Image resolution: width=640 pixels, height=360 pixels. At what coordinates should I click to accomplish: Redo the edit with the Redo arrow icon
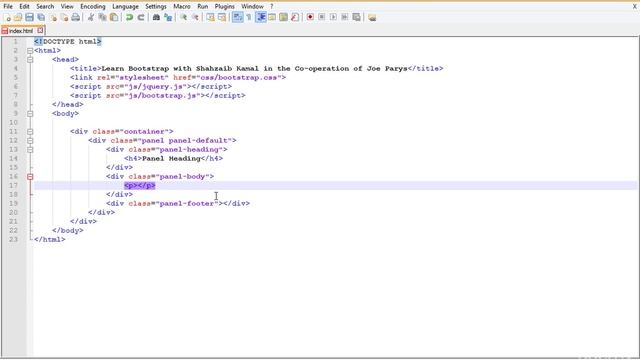(141, 17)
